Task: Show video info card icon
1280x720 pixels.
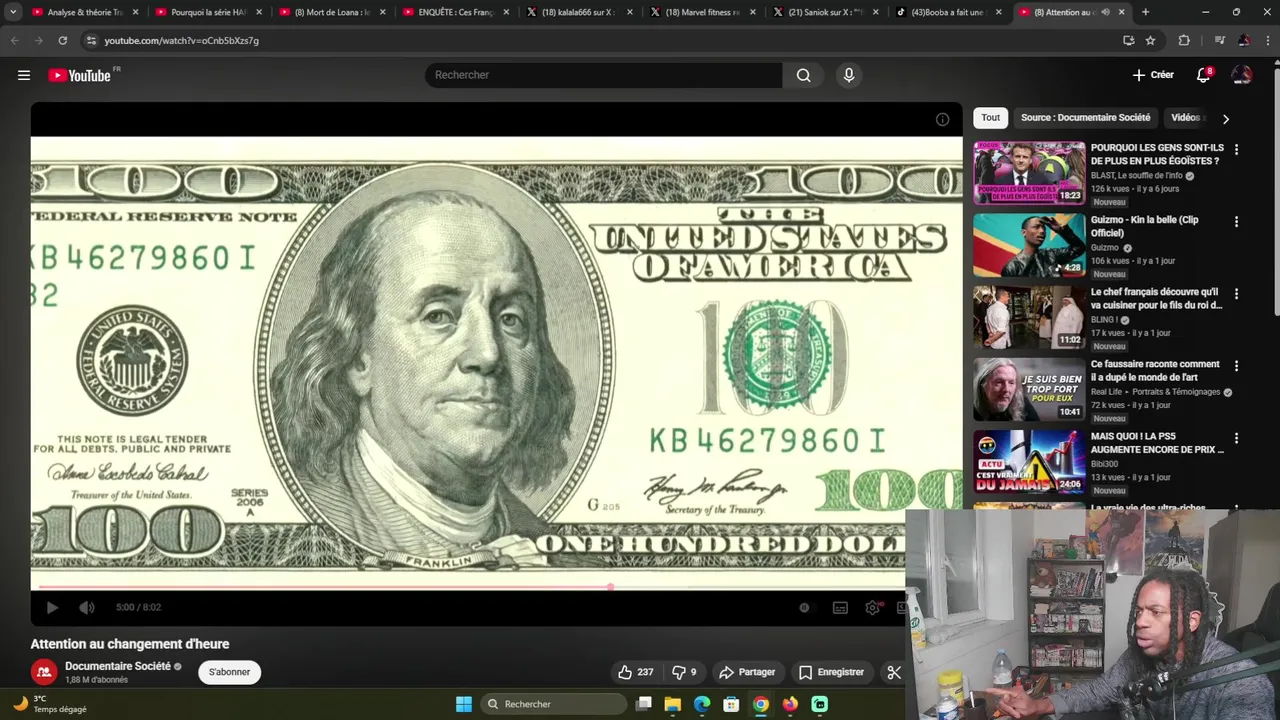Action: [942, 119]
